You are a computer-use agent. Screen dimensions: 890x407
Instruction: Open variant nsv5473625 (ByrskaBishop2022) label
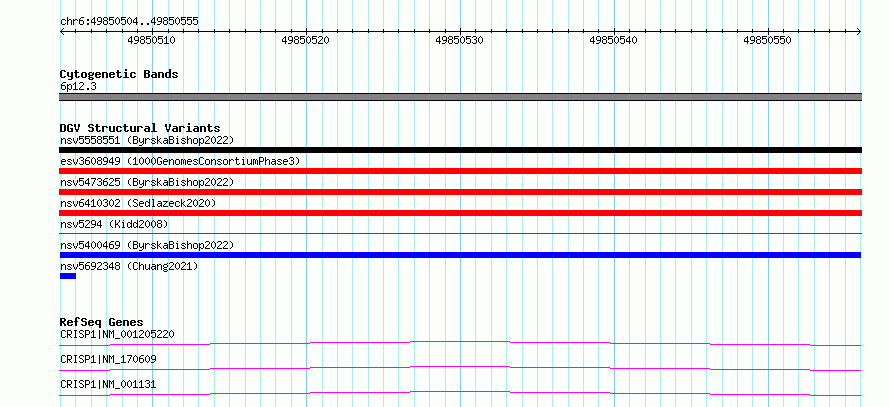click(x=147, y=182)
